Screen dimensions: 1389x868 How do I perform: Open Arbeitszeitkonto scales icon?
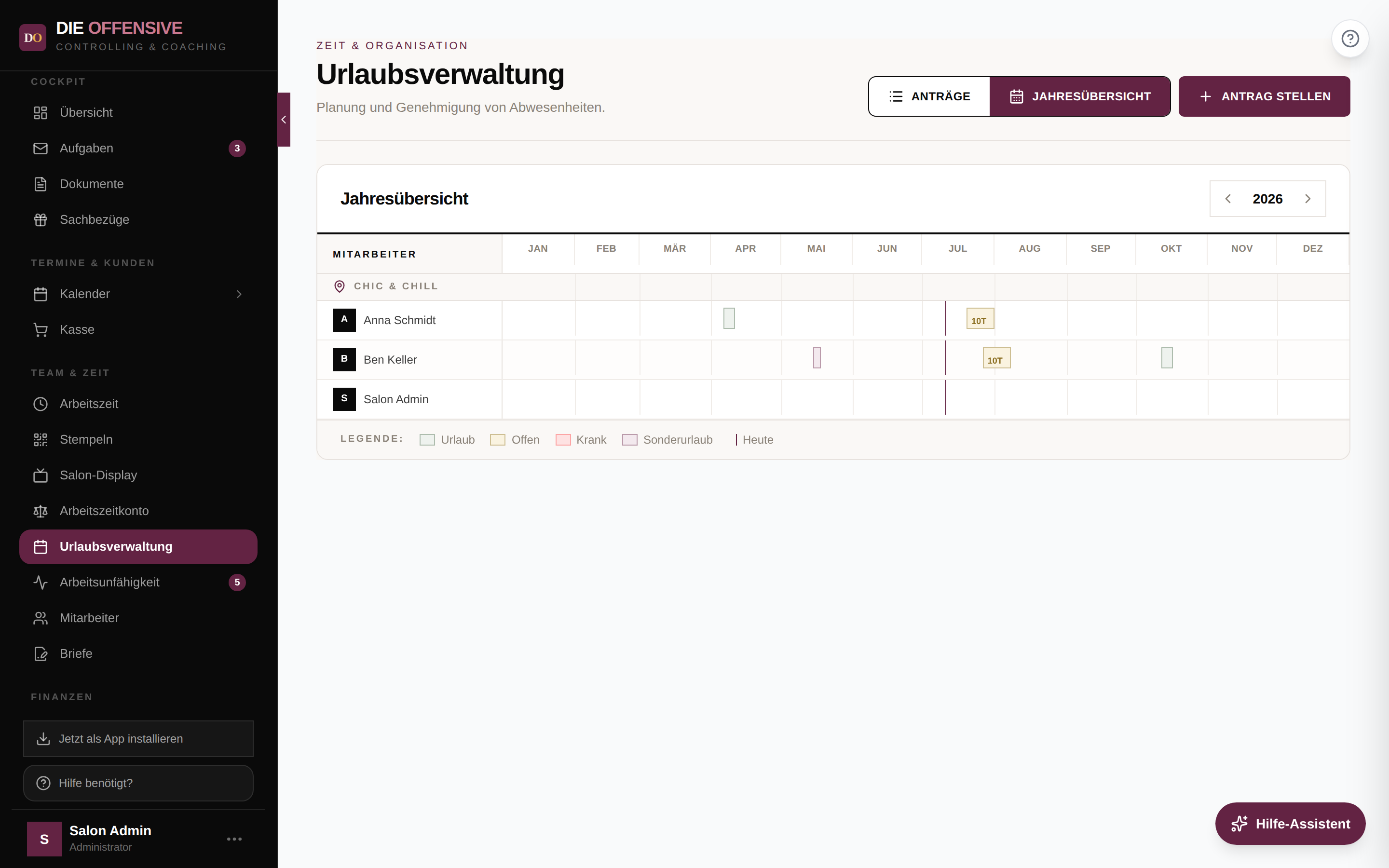coord(40,511)
